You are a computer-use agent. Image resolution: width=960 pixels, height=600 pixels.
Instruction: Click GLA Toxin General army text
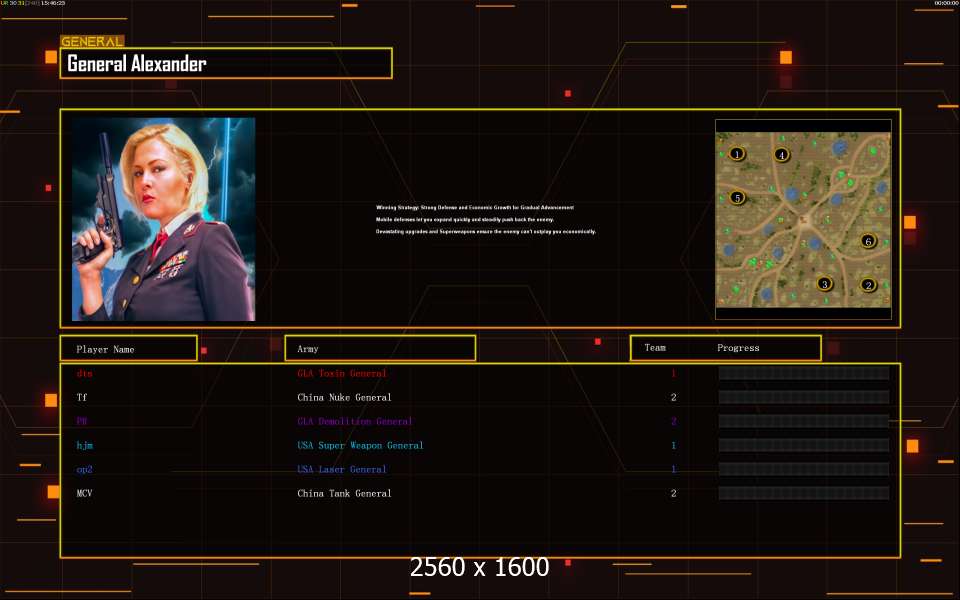(342, 373)
